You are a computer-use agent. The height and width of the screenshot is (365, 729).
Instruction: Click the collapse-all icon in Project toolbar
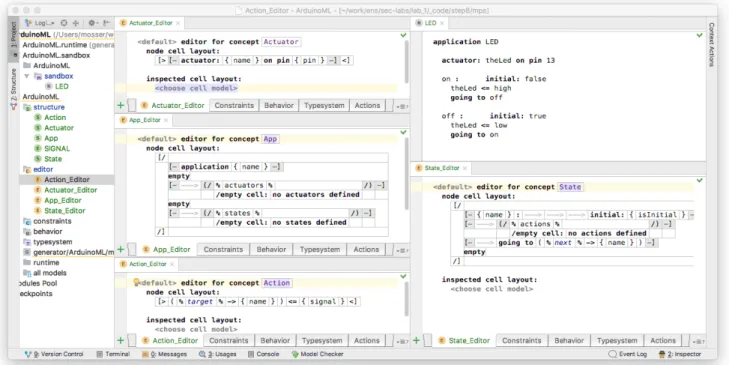coord(76,23)
